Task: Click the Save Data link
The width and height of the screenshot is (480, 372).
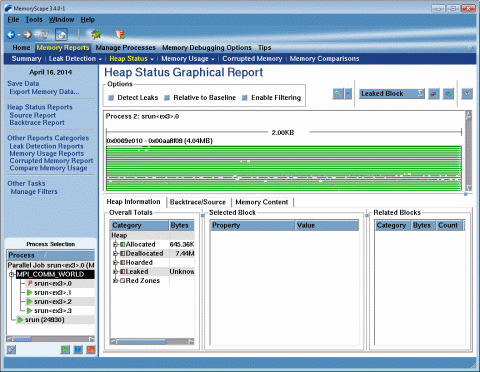Action: [23, 83]
